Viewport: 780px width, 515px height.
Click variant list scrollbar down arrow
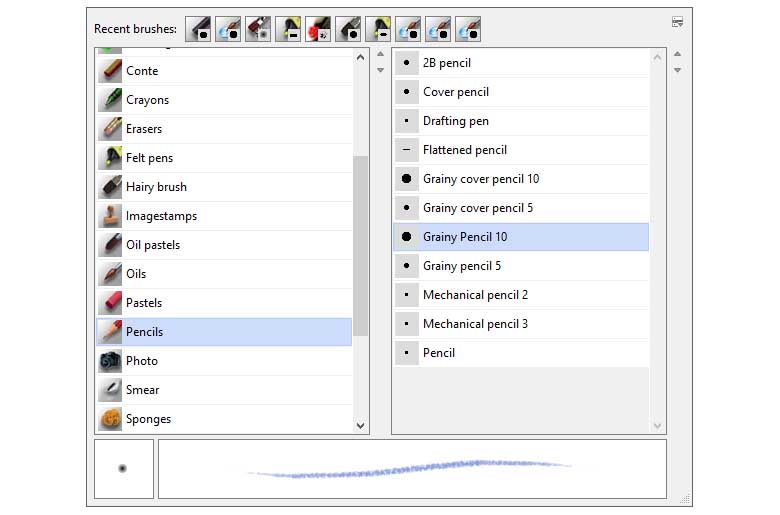(x=657, y=425)
